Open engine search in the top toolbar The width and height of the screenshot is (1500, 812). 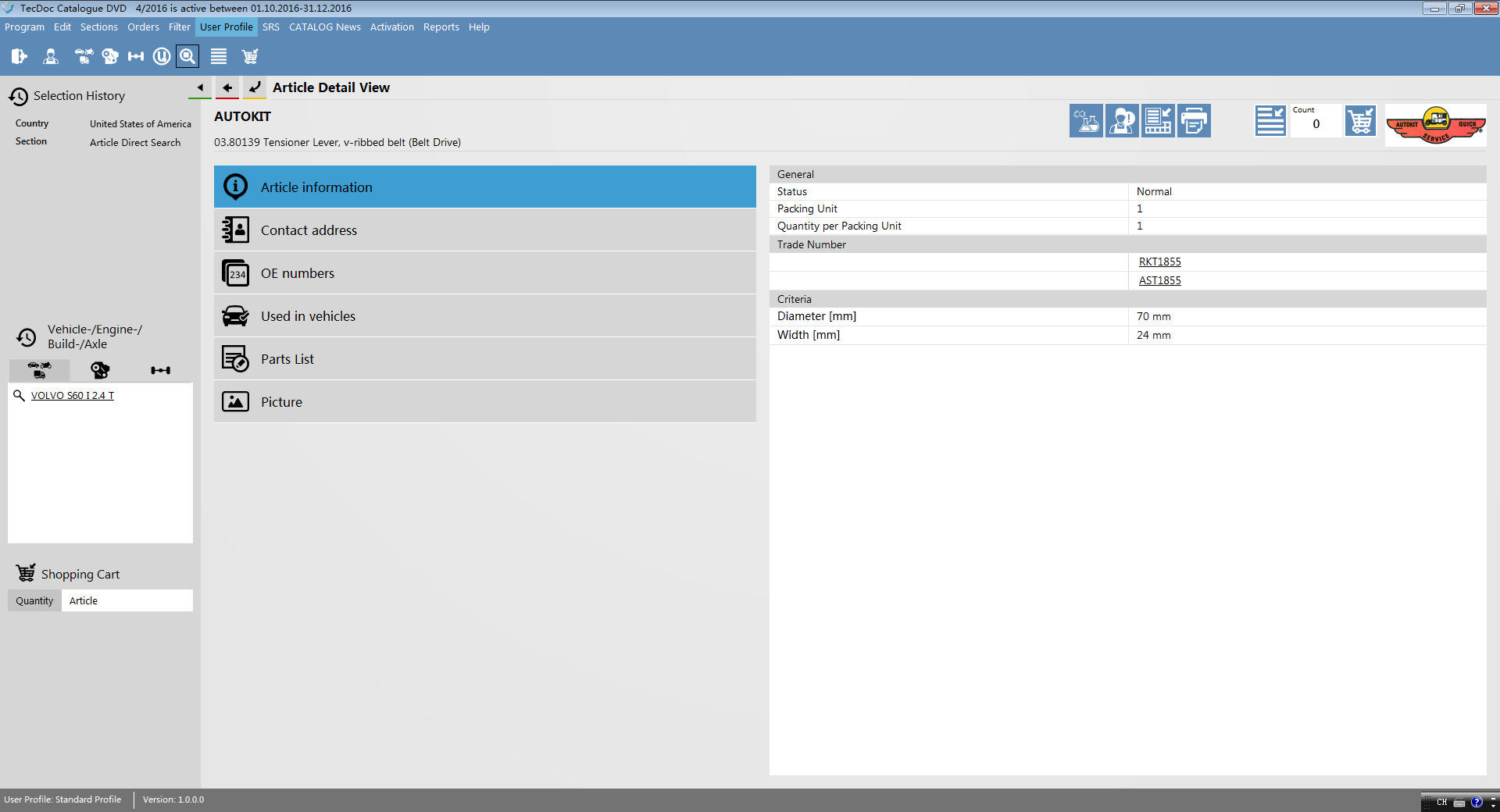(110, 56)
